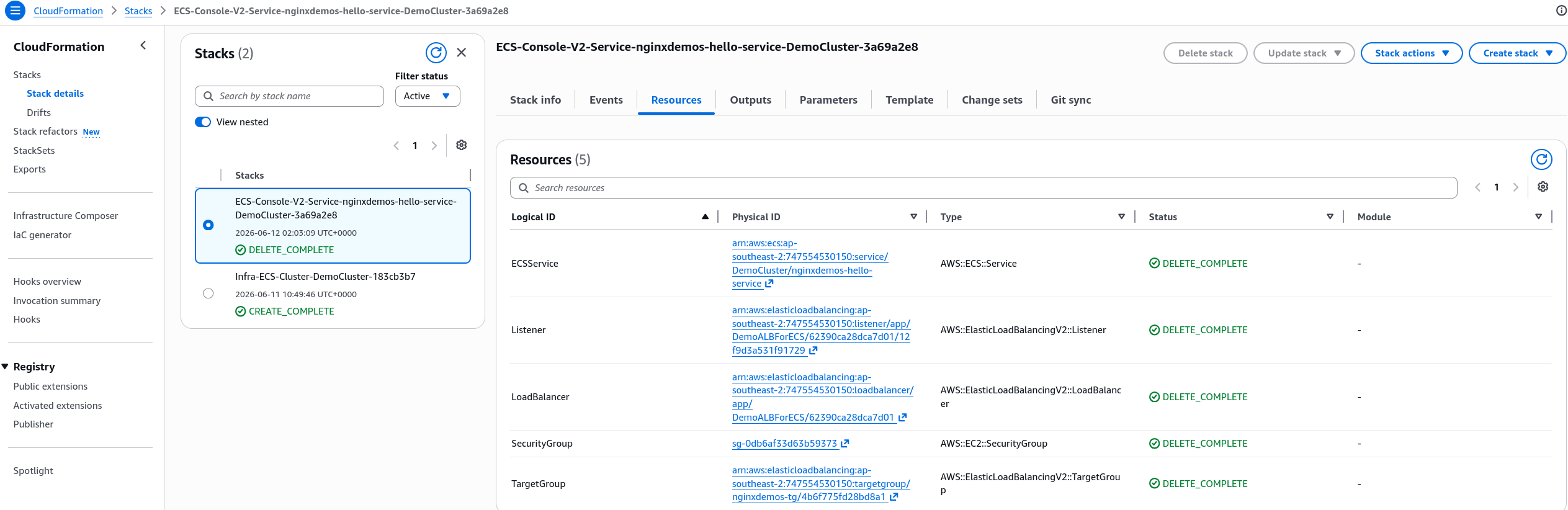Viewport: 1568px width, 510px height.
Task: Go to previous page of Stacks
Action: 396,146
